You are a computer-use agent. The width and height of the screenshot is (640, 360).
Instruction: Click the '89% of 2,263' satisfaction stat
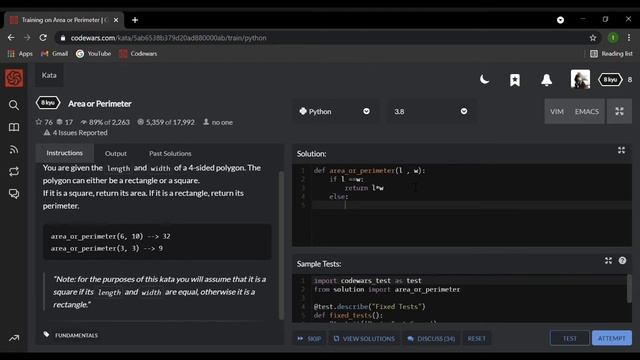[105, 122]
